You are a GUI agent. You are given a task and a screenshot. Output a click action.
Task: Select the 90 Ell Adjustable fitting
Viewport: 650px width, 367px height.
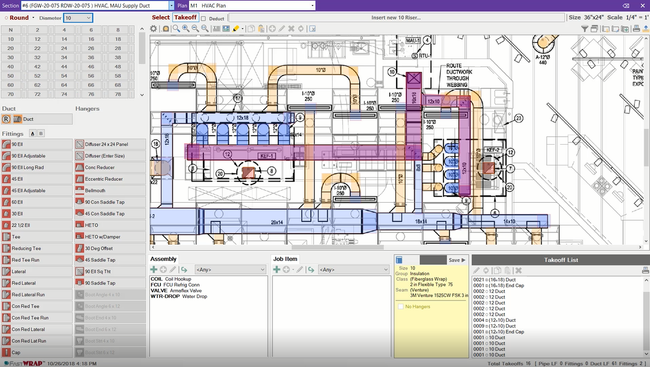click(36, 156)
